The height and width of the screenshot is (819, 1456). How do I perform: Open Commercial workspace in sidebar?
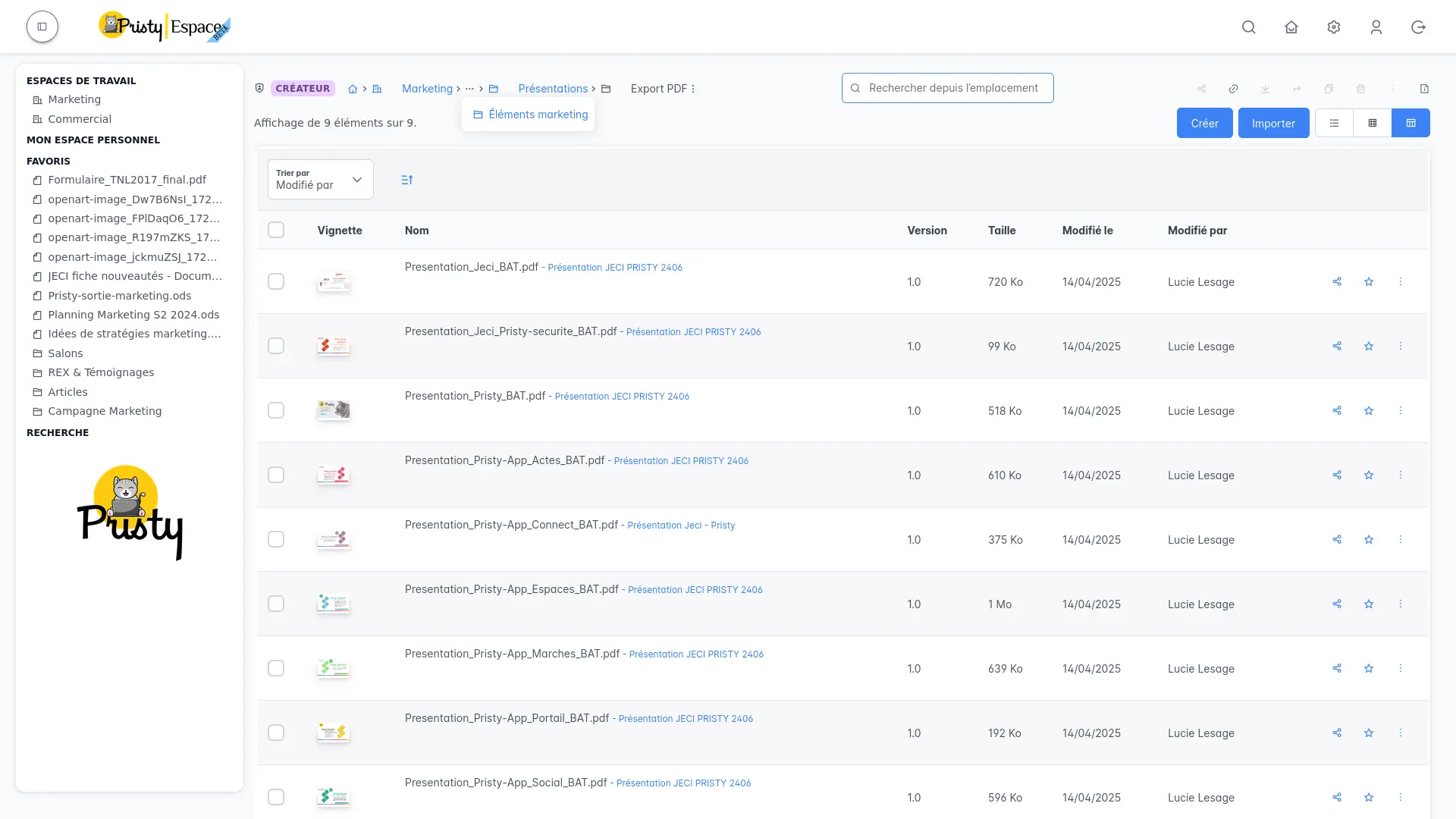tap(80, 119)
